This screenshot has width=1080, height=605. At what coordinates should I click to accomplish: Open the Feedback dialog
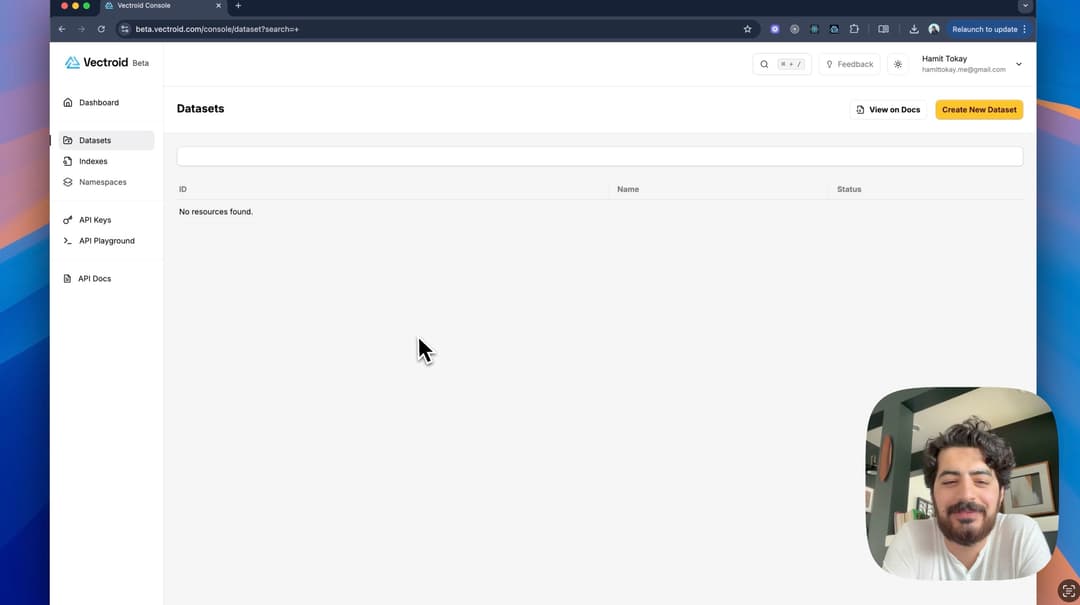(849, 64)
